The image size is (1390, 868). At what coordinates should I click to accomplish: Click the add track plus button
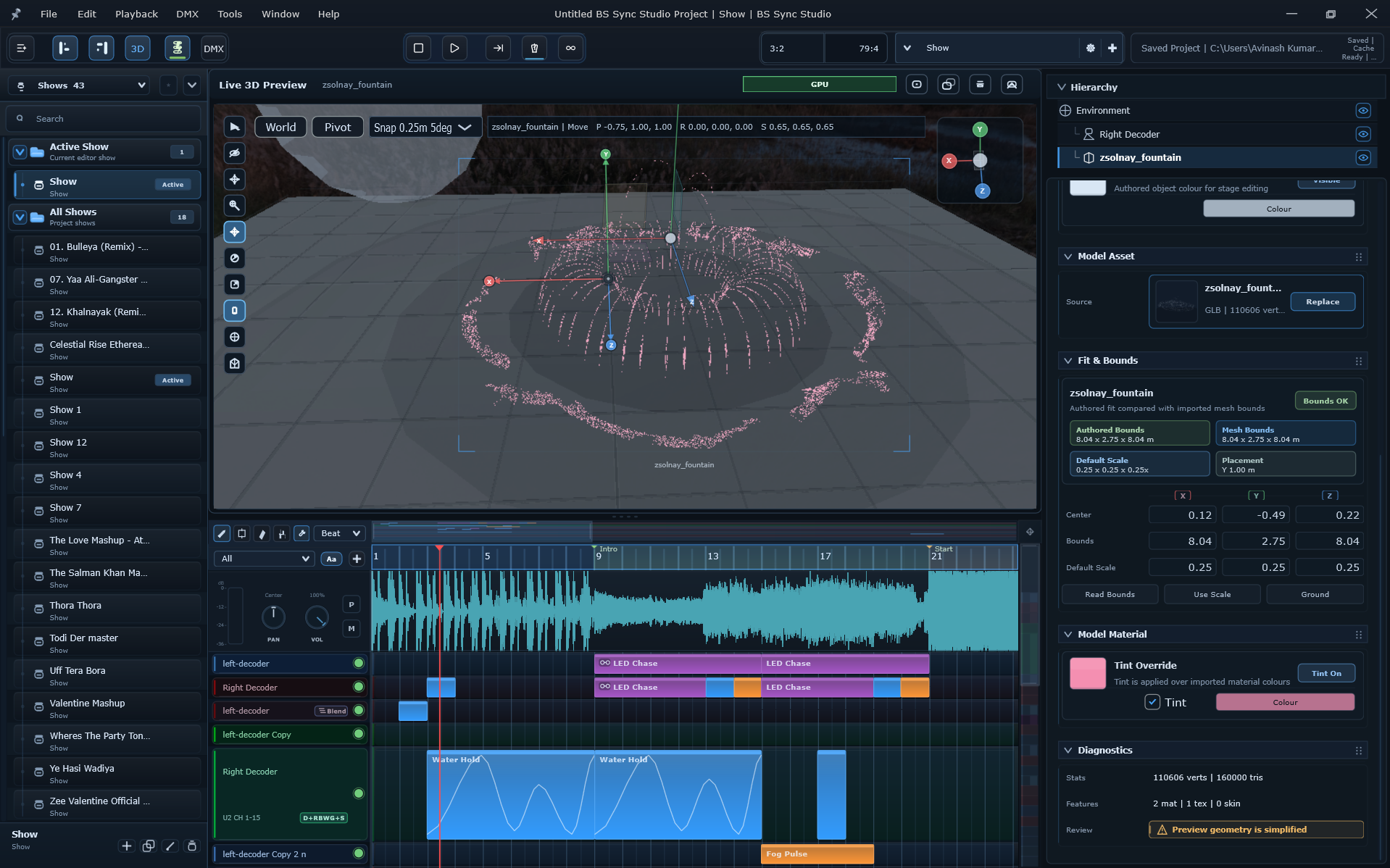click(x=357, y=559)
